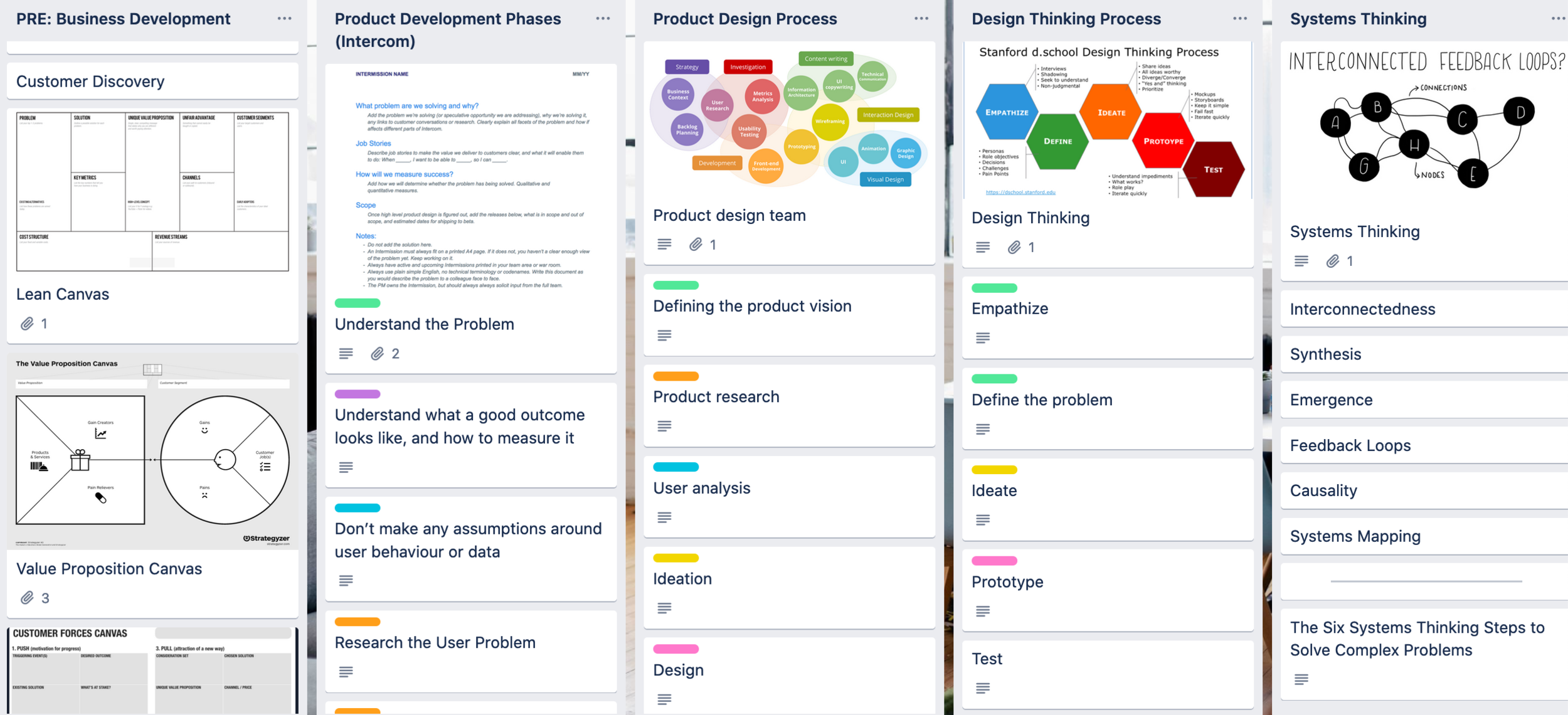The height and width of the screenshot is (715, 1568).
Task: Click attachment icon on Lean Canvas card
Action: (27, 324)
